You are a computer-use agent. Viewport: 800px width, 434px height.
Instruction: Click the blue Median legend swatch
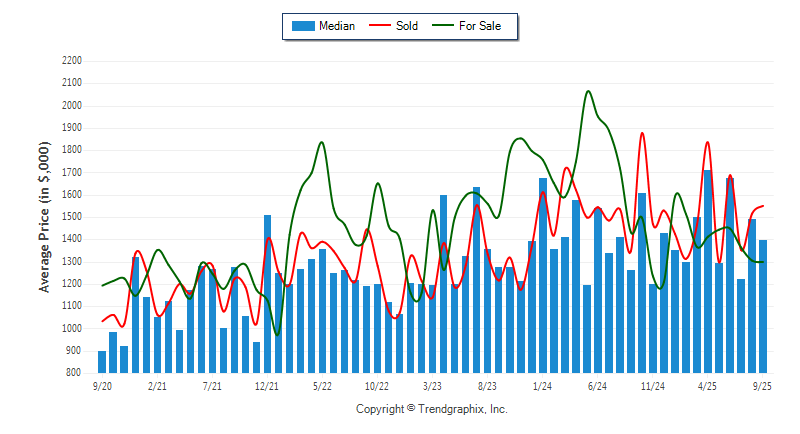pyautogui.click(x=303, y=26)
